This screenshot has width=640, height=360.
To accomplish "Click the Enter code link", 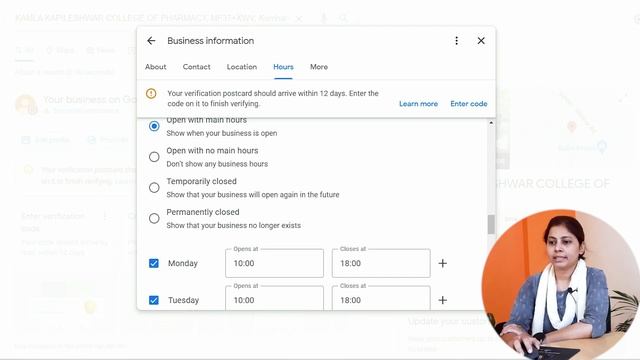I will [x=469, y=104].
